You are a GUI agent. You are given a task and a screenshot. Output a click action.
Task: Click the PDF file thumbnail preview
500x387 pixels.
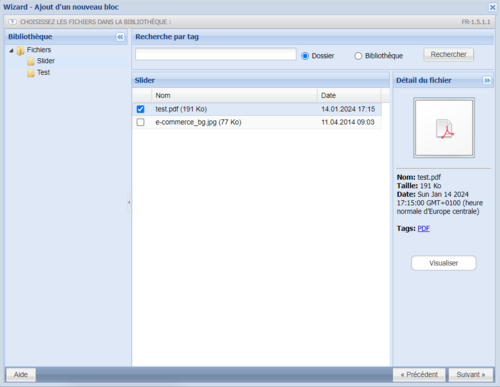(444, 128)
